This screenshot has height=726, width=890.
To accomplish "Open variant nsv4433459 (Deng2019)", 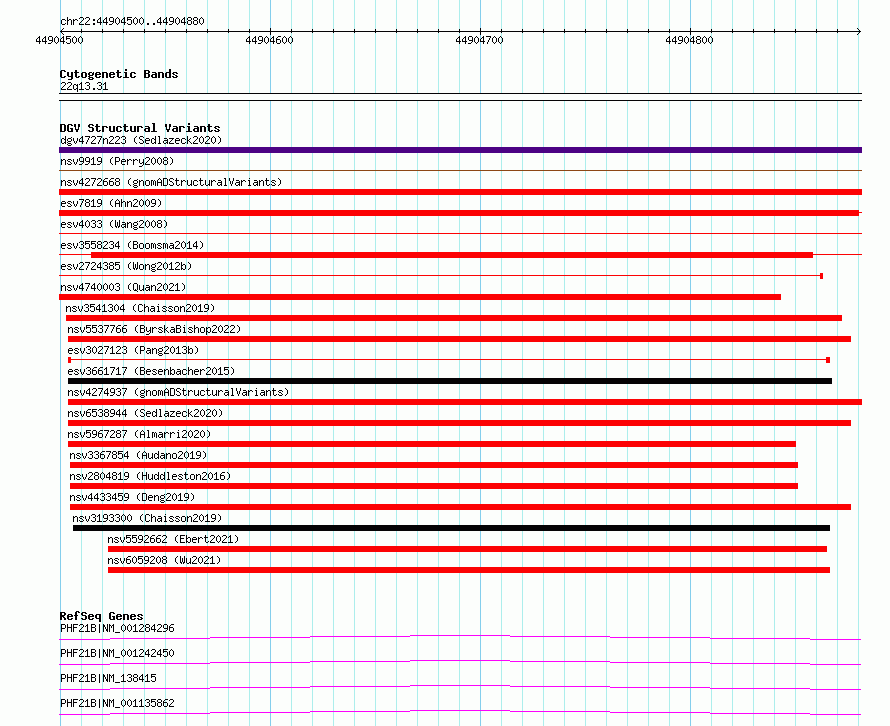I will click(132, 497).
